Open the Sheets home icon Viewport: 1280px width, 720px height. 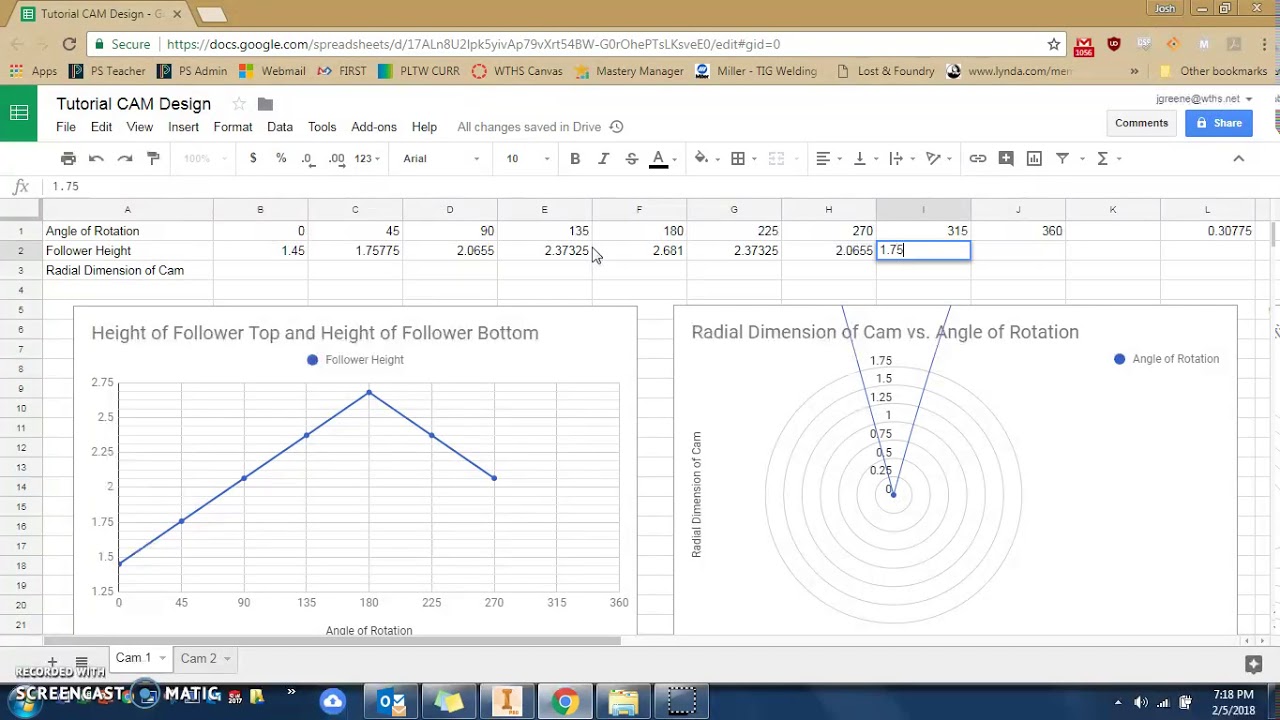point(19,113)
